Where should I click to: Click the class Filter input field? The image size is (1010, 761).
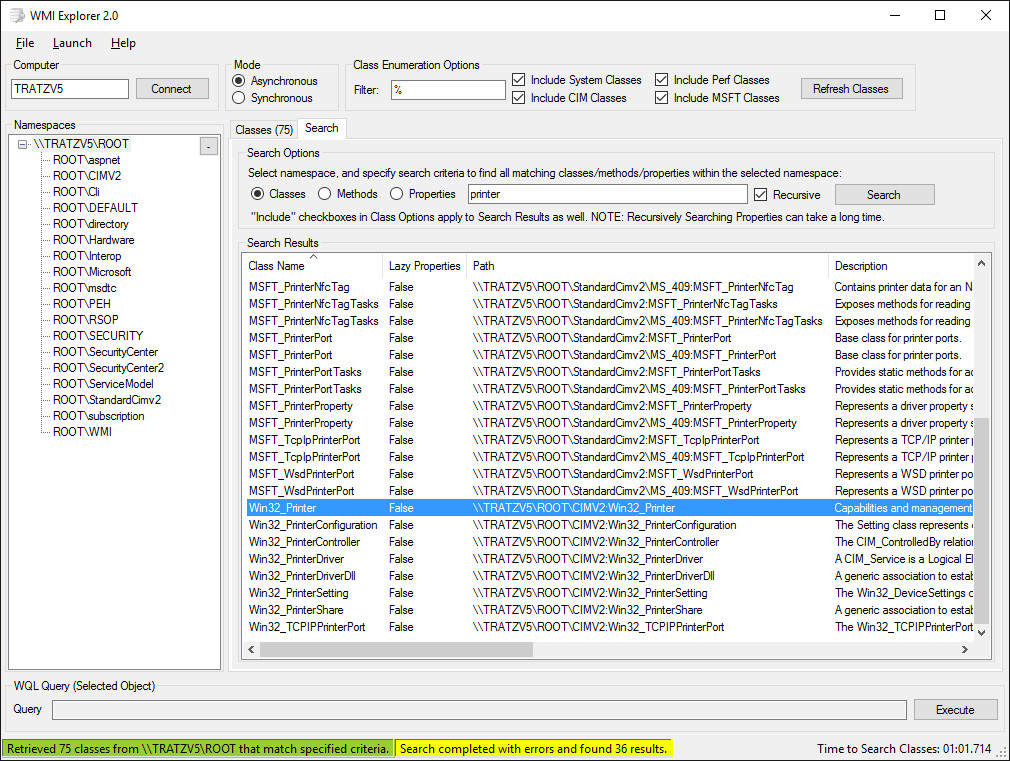[448, 90]
